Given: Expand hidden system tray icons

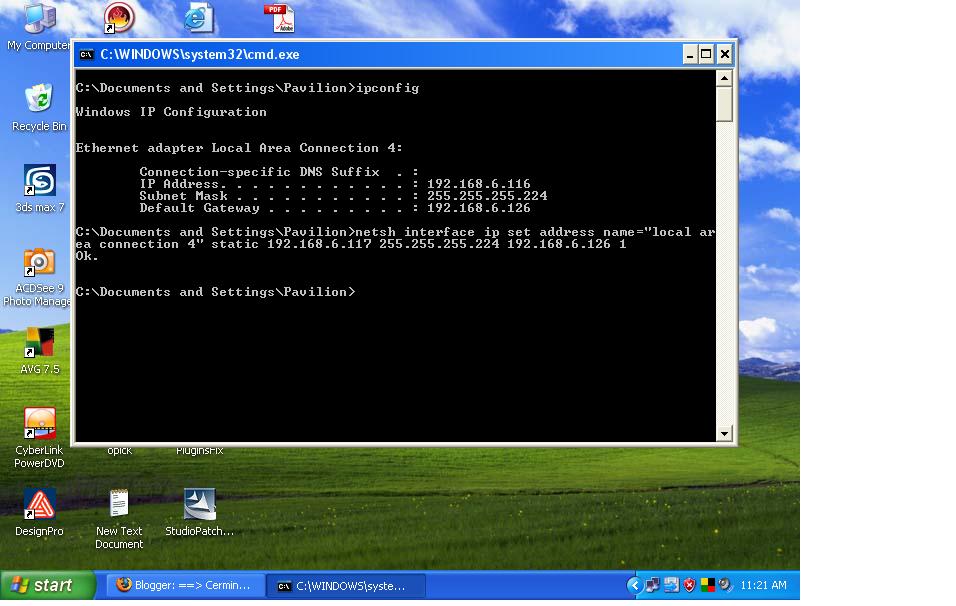Looking at the screenshot, I should point(635,585).
